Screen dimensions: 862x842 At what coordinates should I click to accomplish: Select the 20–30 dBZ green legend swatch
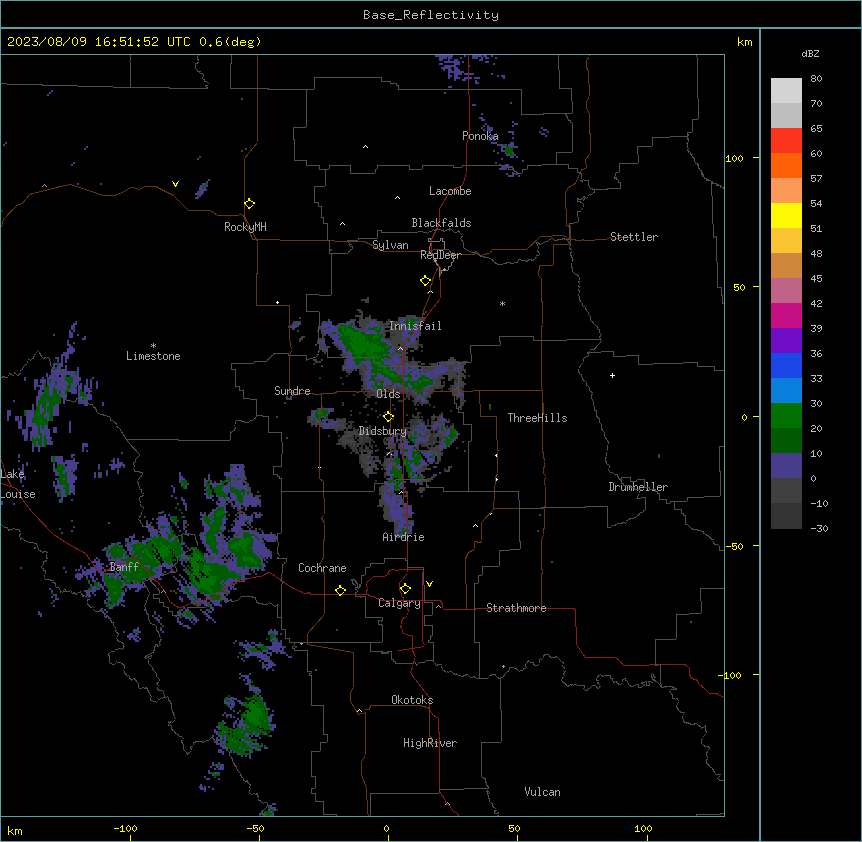coord(786,416)
